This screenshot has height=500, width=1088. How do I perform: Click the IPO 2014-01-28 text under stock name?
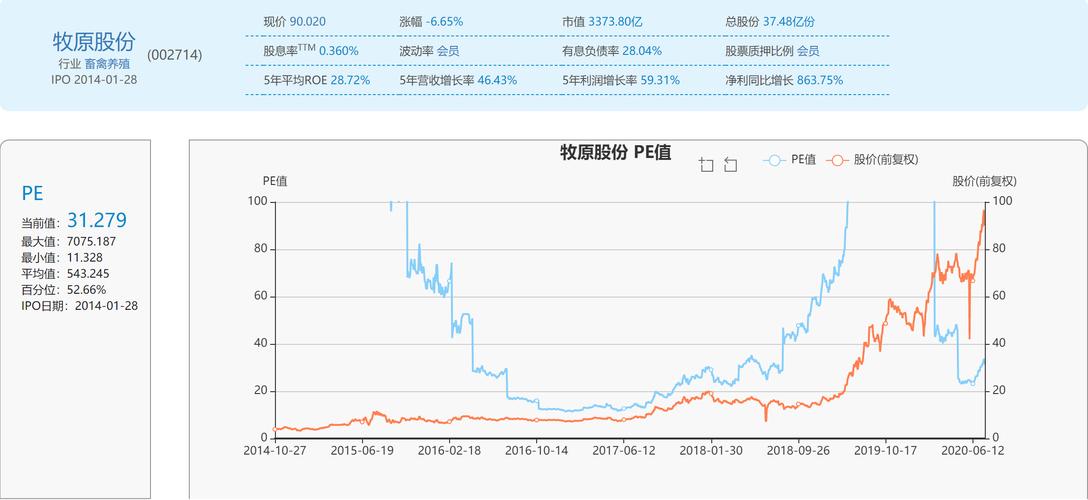tap(94, 79)
